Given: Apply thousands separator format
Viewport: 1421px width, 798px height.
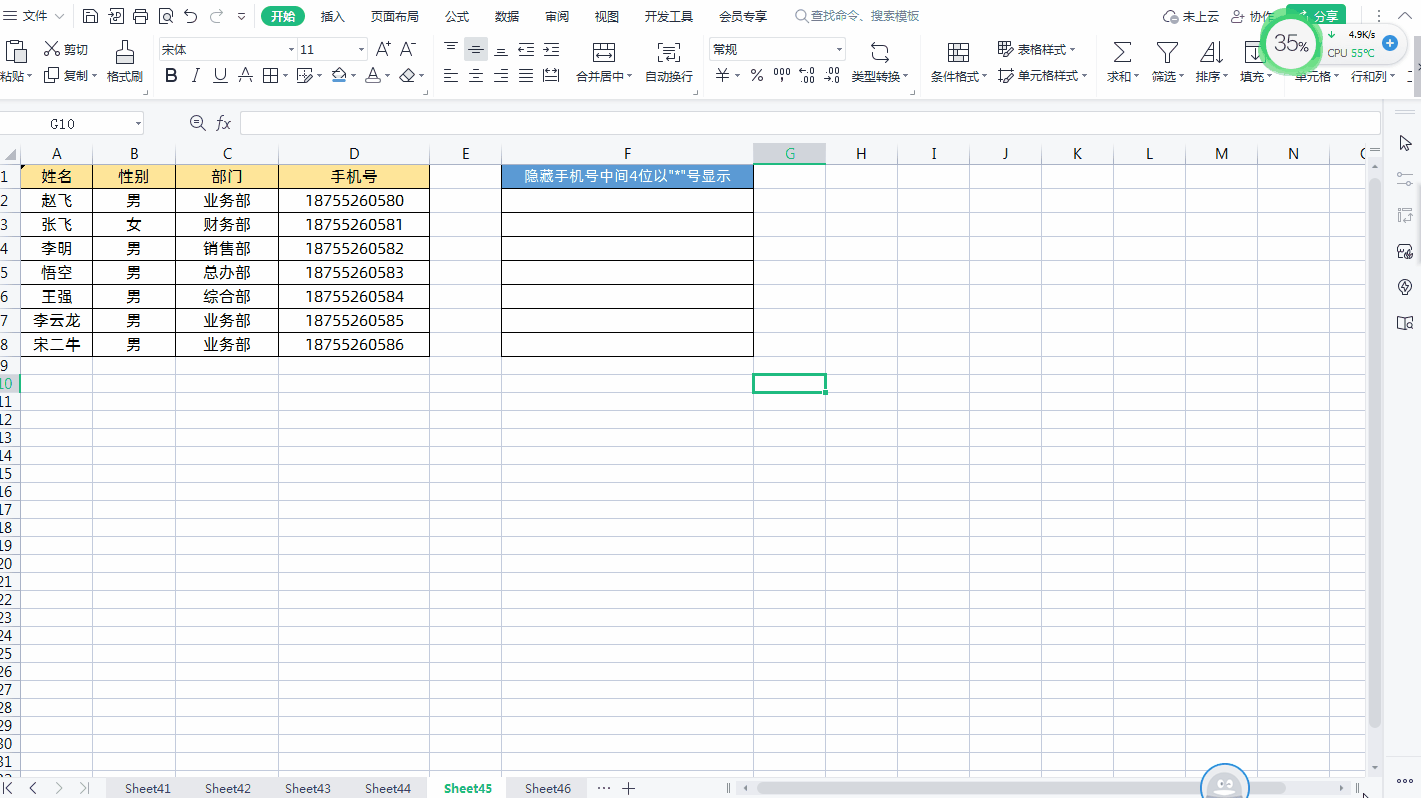Looking at the screenshot, I should click(x=782, y=75).
